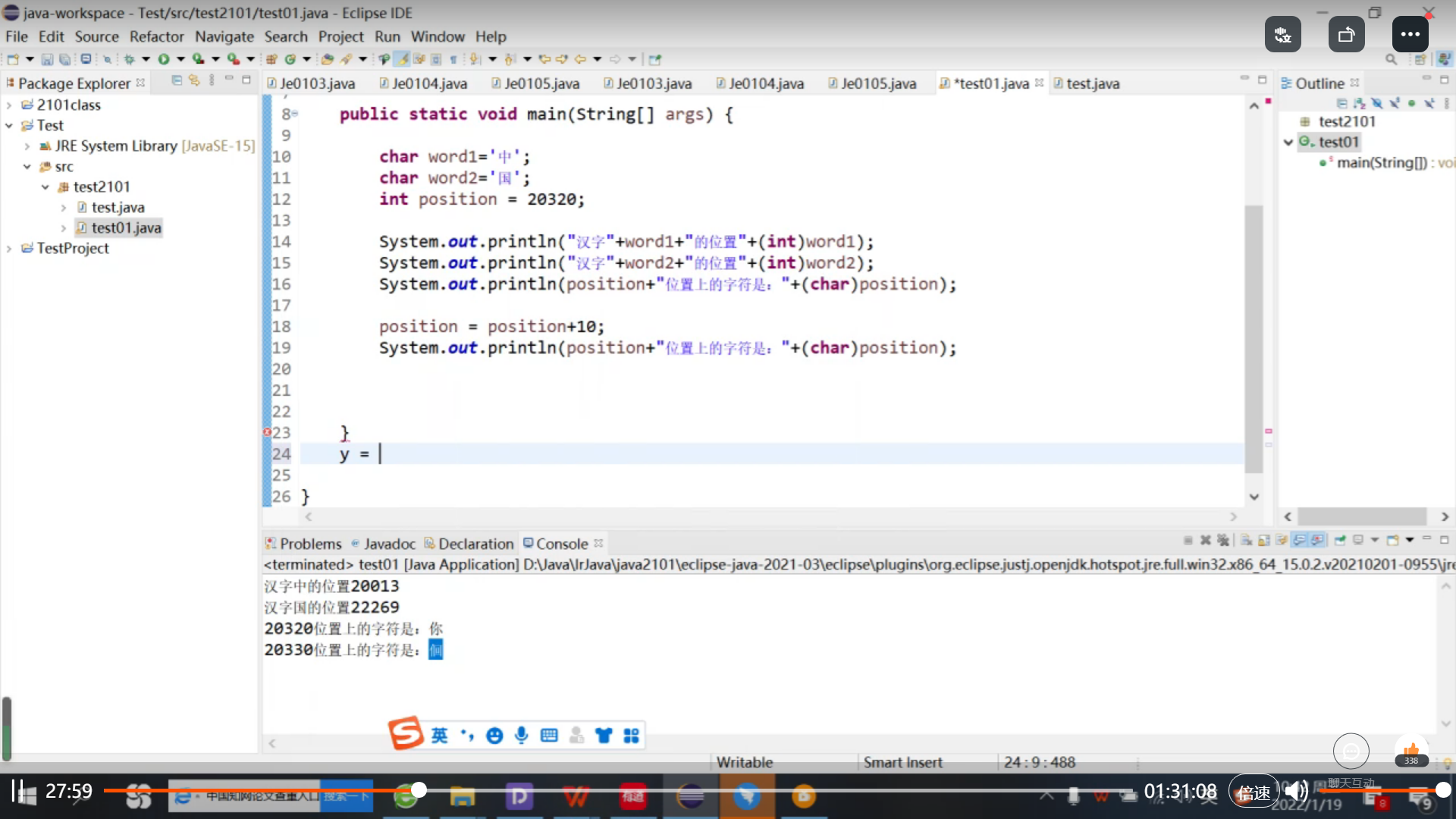Image resolution: width=1456 pixels, height=819 pixels.
Task: Click the toolbar search magnifier icon
Action: (x=1391, y=59)
